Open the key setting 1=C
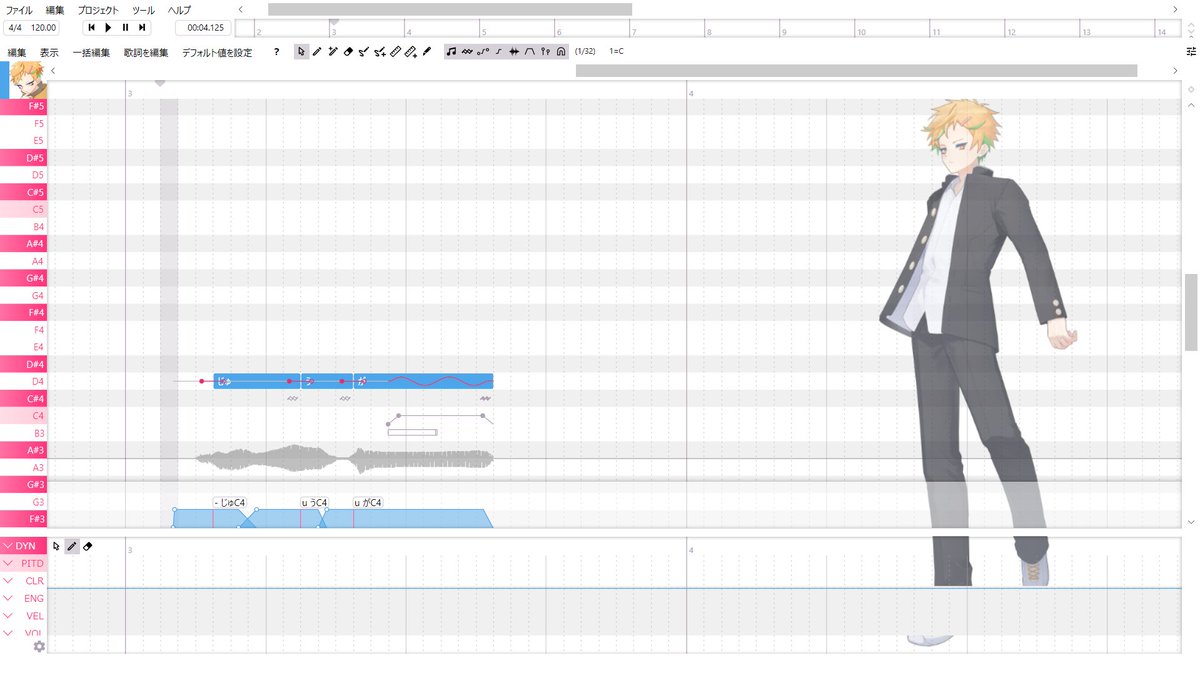 [616, 51]
